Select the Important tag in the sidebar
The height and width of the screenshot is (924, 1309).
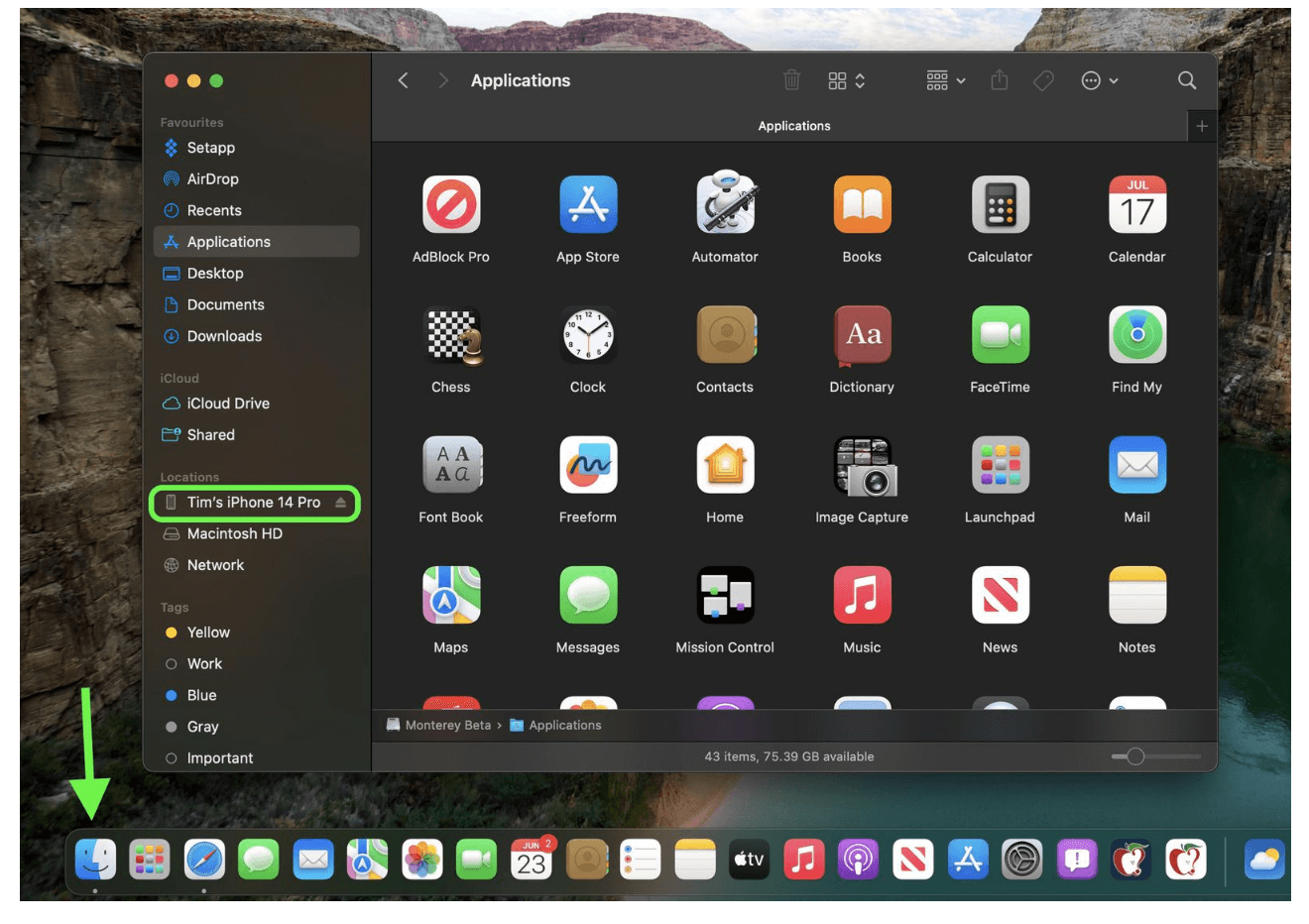[x=257, y=758]
